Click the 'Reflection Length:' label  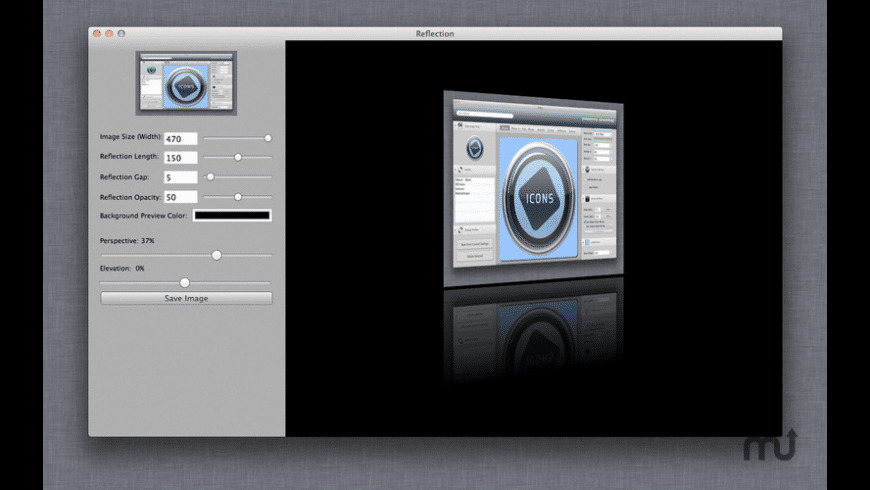(129, 156)
